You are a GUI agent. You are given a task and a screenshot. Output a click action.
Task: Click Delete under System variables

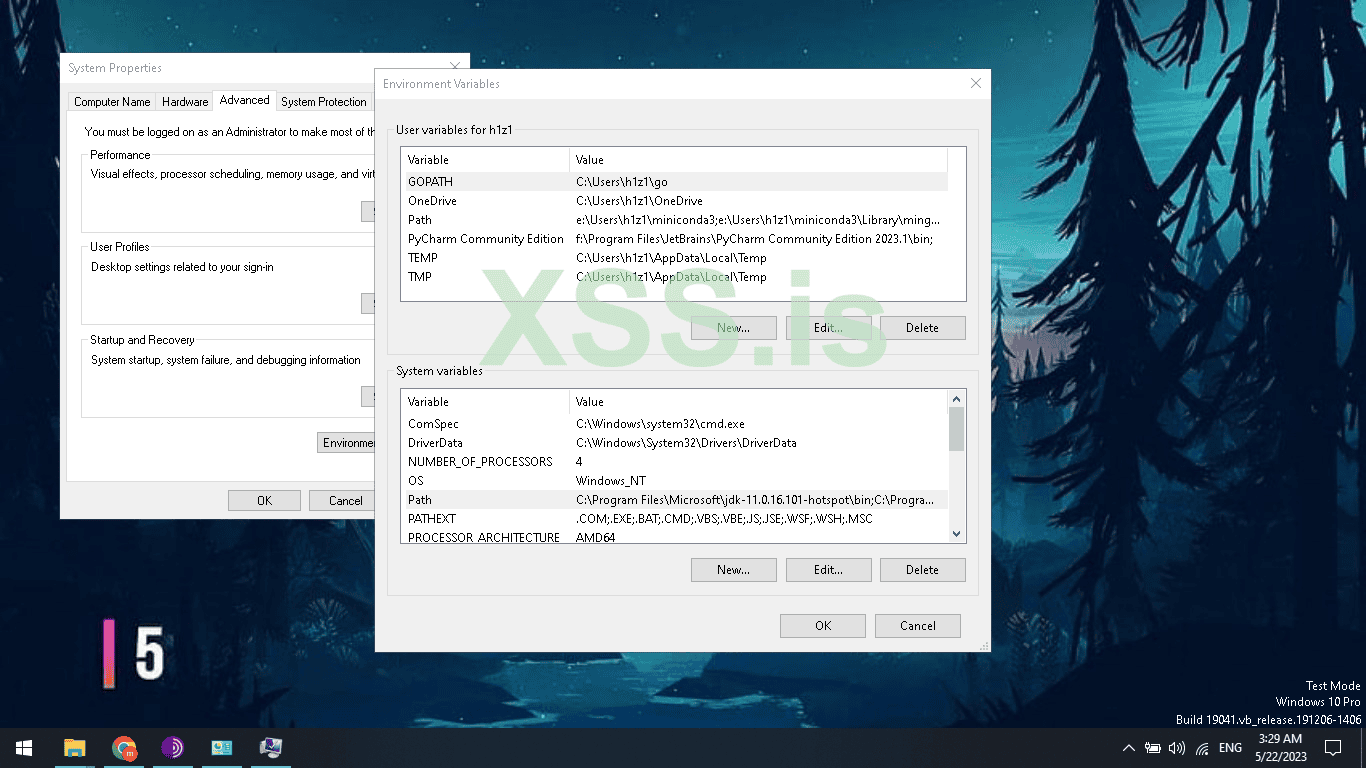point(922,570)
